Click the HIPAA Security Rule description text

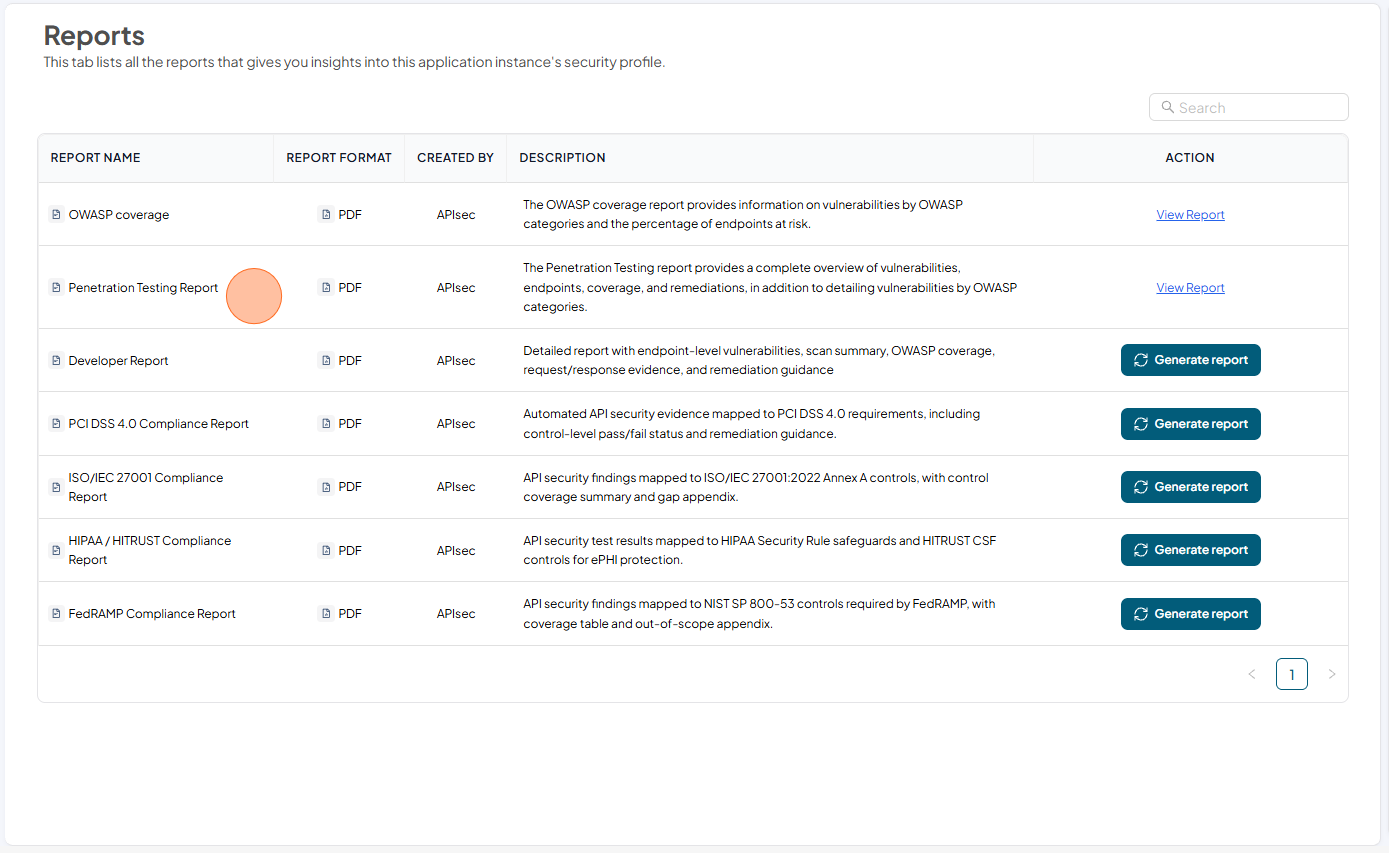click(x=760, y=550)
